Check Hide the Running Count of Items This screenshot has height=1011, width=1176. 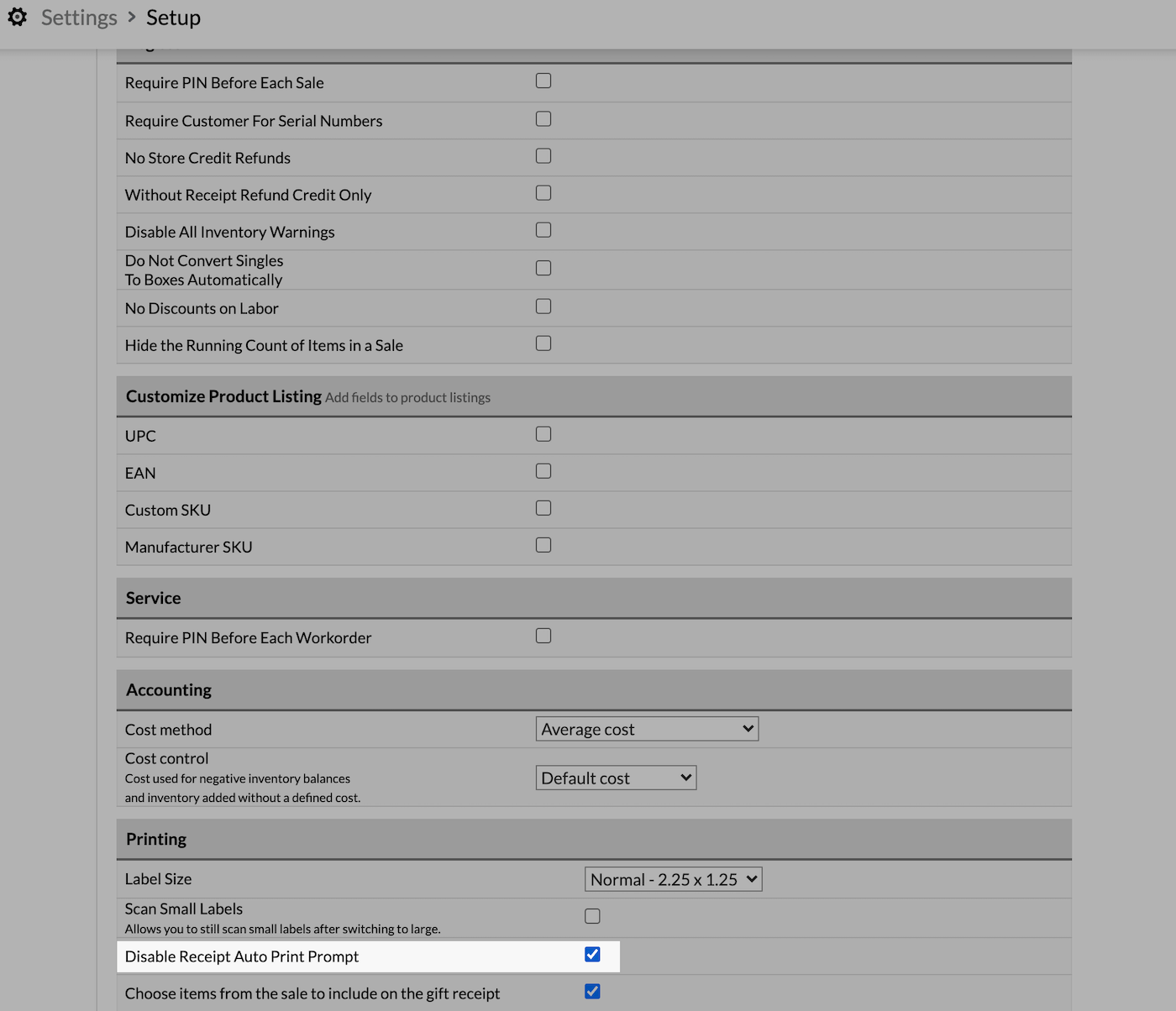click(x=543, y=343)
